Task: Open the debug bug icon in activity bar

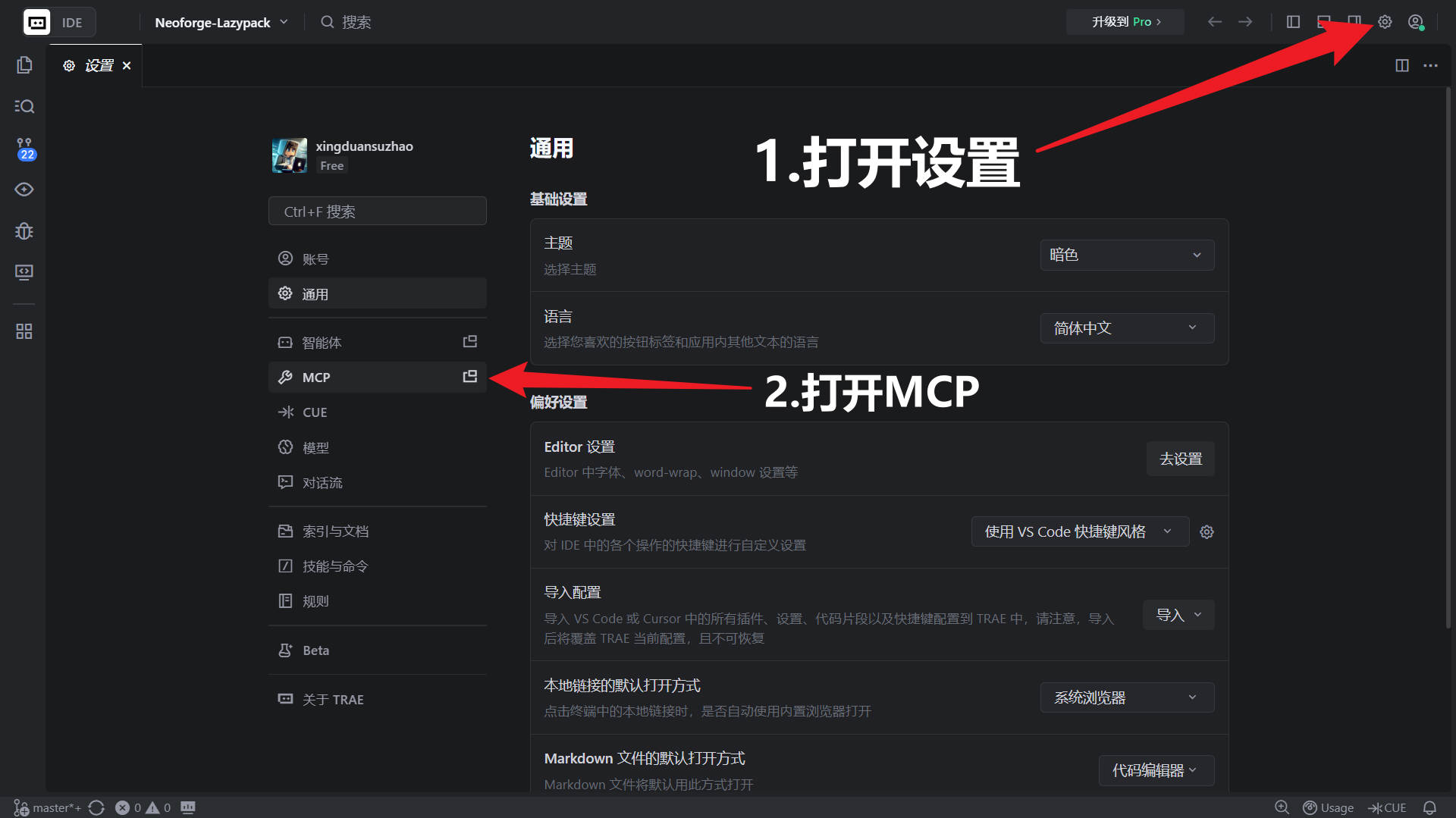Action: 24,231
